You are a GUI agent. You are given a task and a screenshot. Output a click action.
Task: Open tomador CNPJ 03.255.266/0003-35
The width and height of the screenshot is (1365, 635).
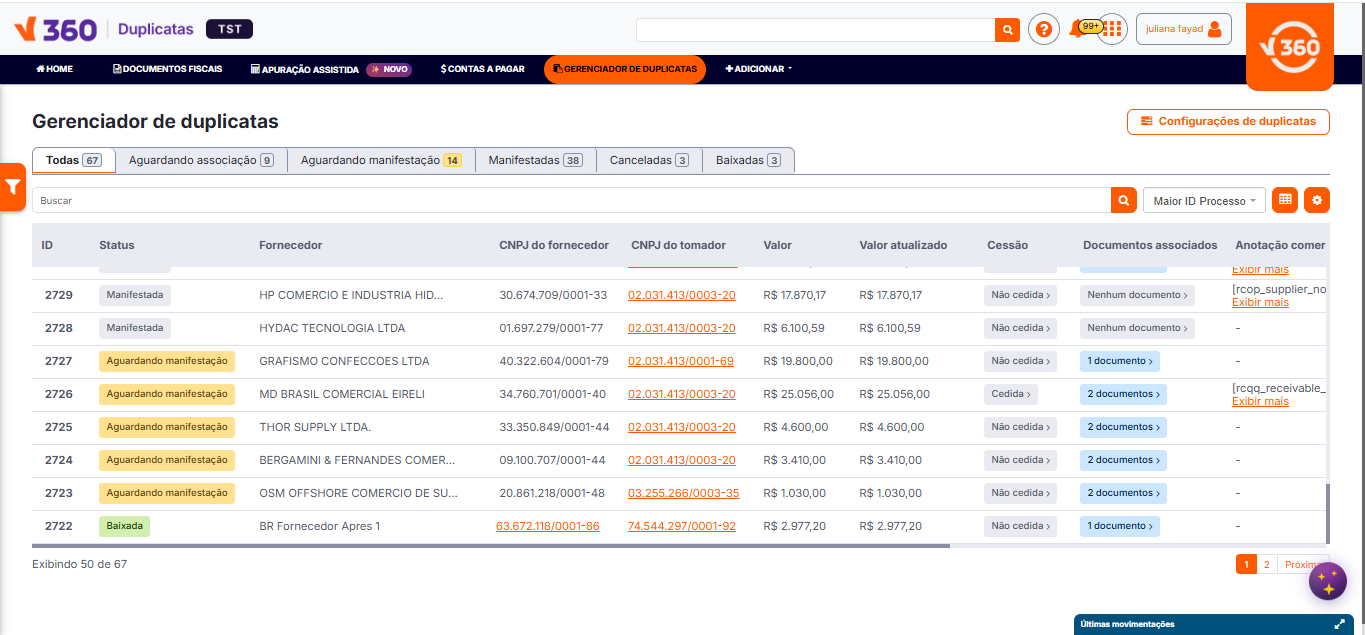click(684, 493)
